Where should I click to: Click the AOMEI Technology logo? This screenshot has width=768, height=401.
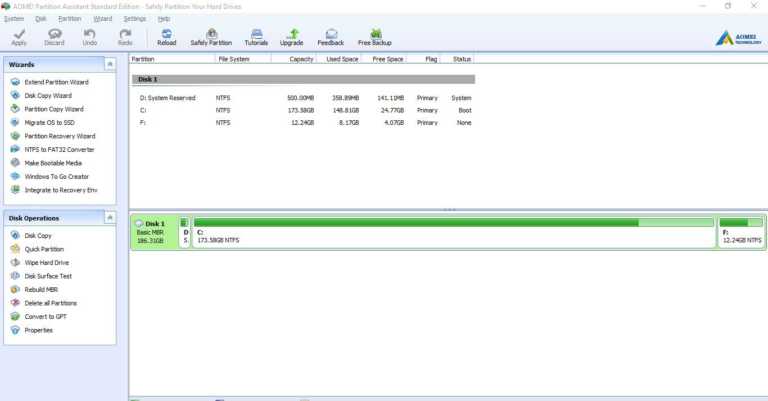coord(739,38)
